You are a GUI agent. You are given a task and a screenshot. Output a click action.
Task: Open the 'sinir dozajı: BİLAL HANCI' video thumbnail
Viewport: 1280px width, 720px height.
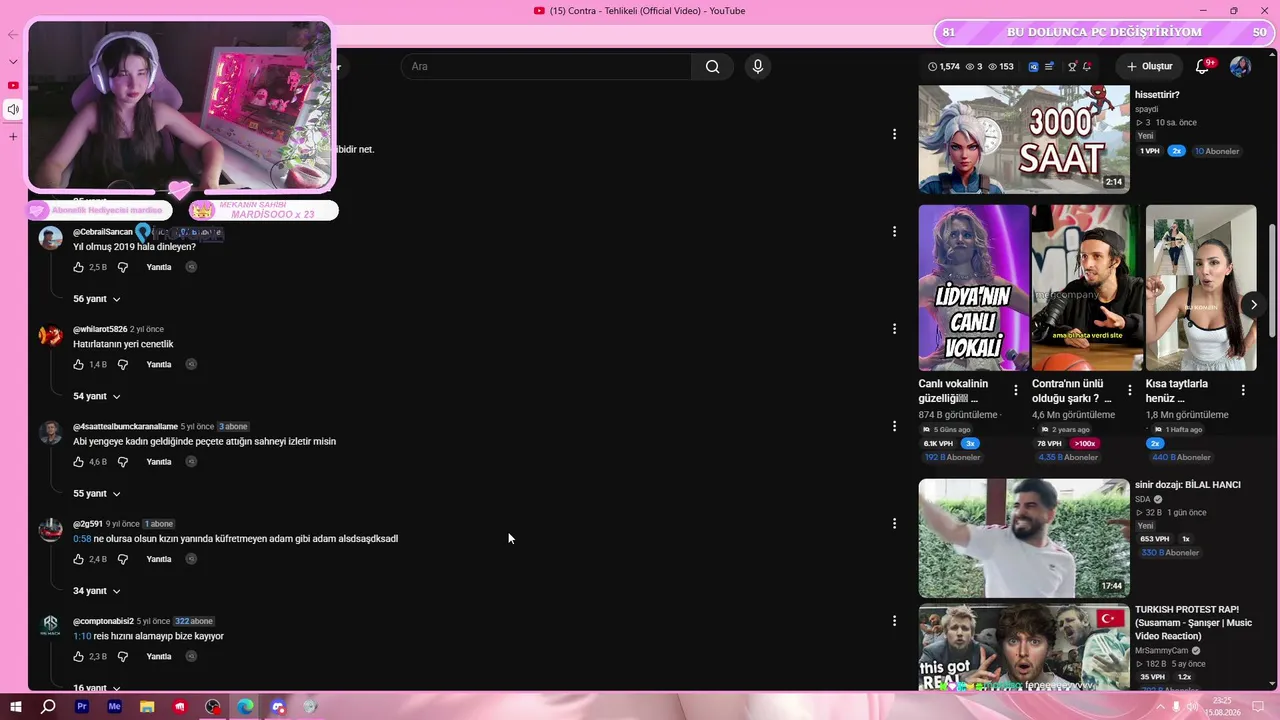coord(1024,538)
